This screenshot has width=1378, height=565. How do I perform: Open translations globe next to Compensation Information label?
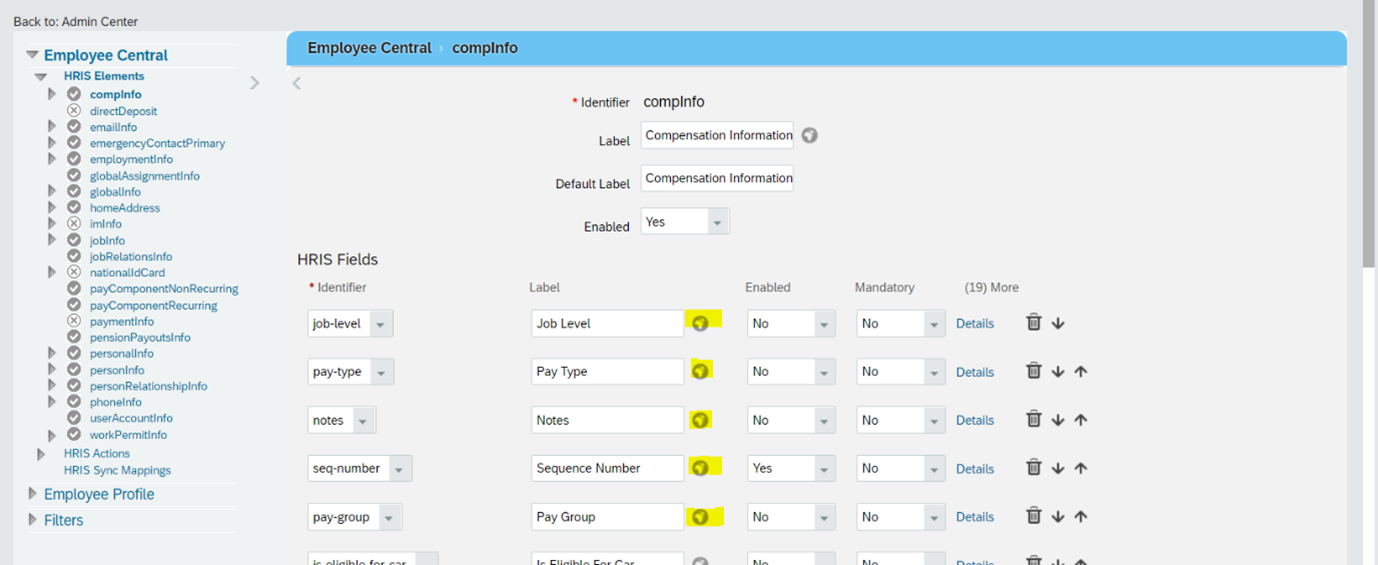click(810, 135)
